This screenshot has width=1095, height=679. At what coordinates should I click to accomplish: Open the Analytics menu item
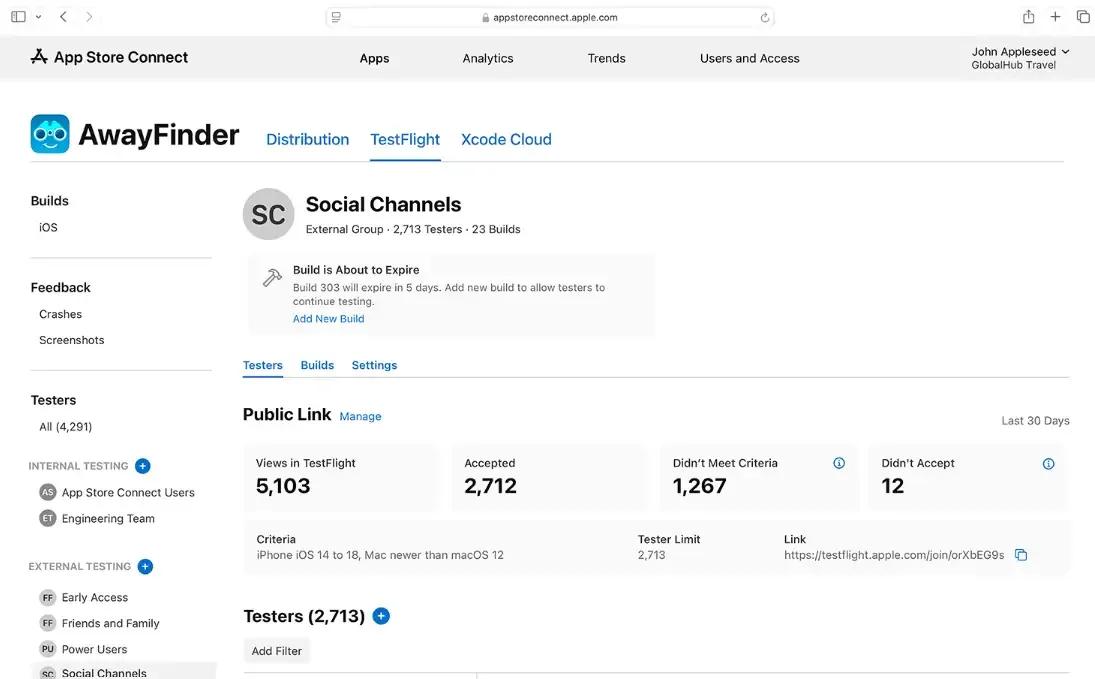pyautogui.click(x=487, y=59)
